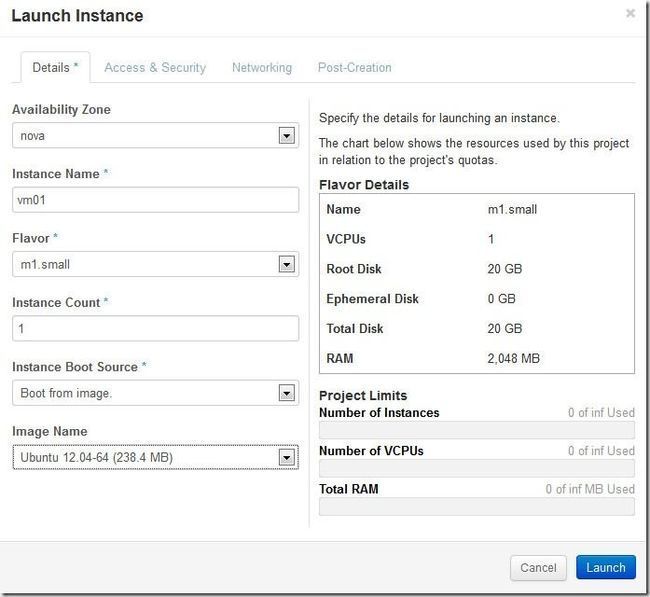Expand the m1.small flavor combo box

155,265
